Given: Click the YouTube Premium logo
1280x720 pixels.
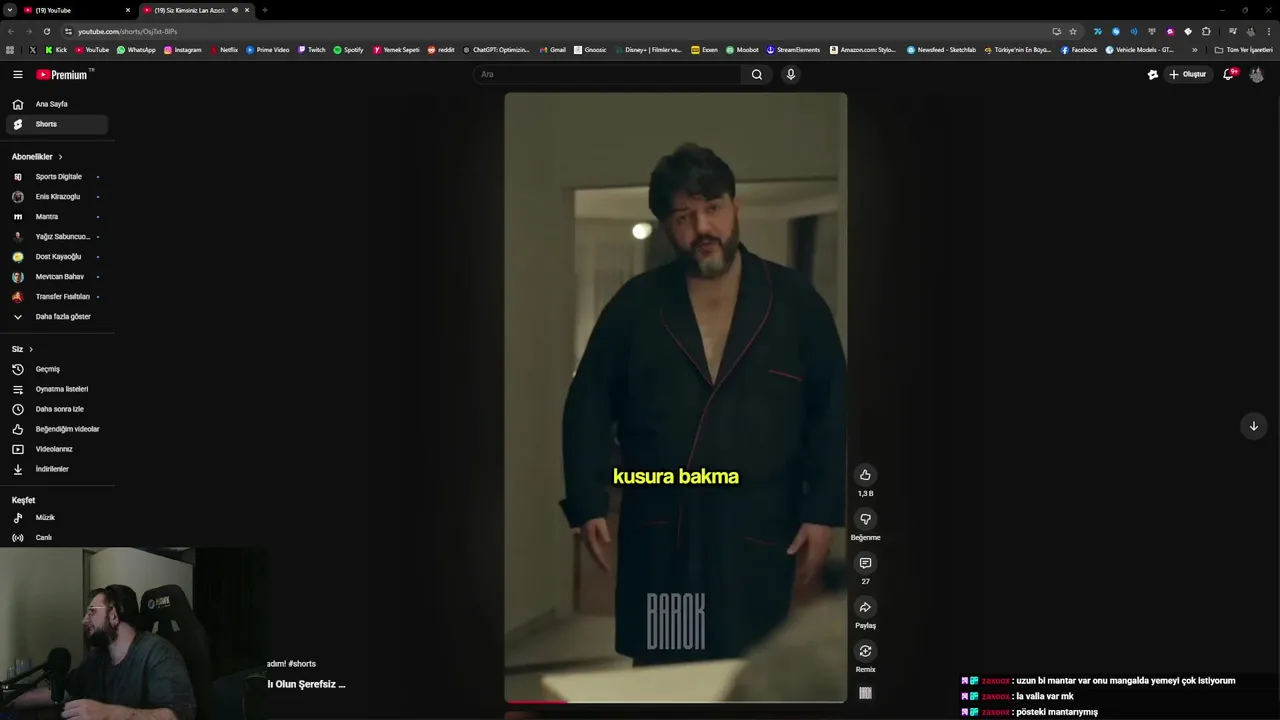Looking at the screenshot, I should pyautogui.click(x=64, y=74).
